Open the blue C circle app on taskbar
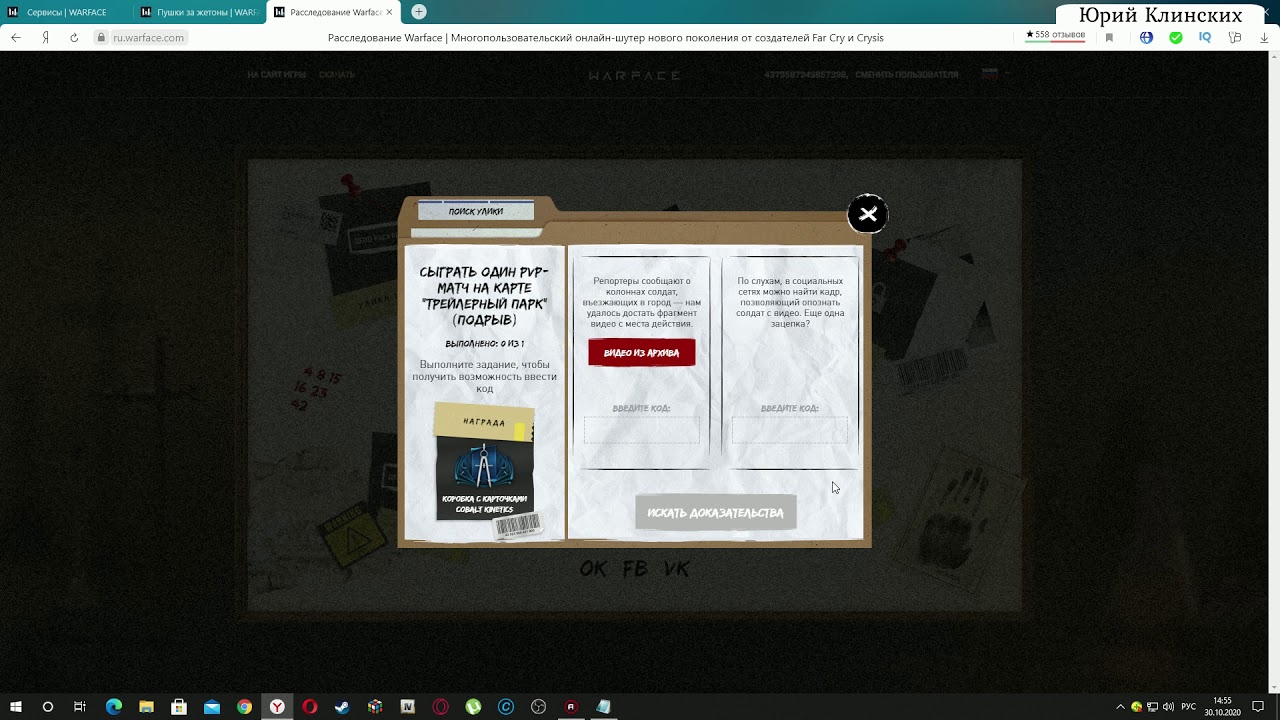The width and height of the screenshot is (1280, 720). [506, 707]
